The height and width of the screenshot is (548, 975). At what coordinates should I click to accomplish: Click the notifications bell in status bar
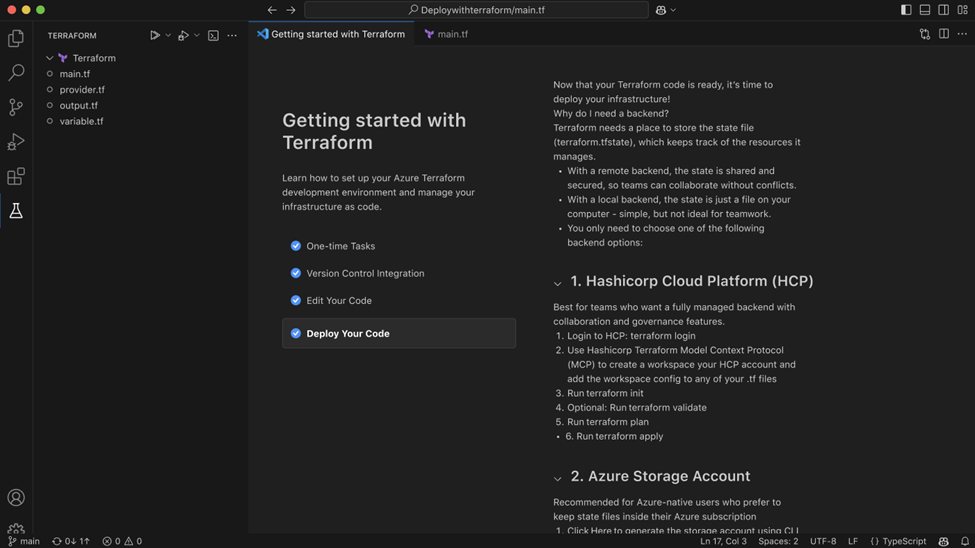[x=964, y=541]
